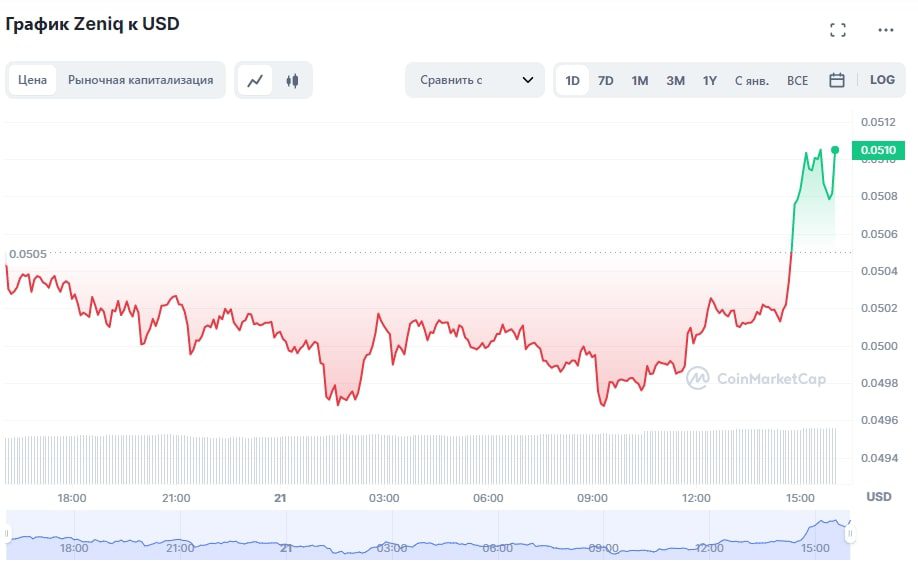
Task: Switch to candlestick chart view
Action: pos(292,81)
